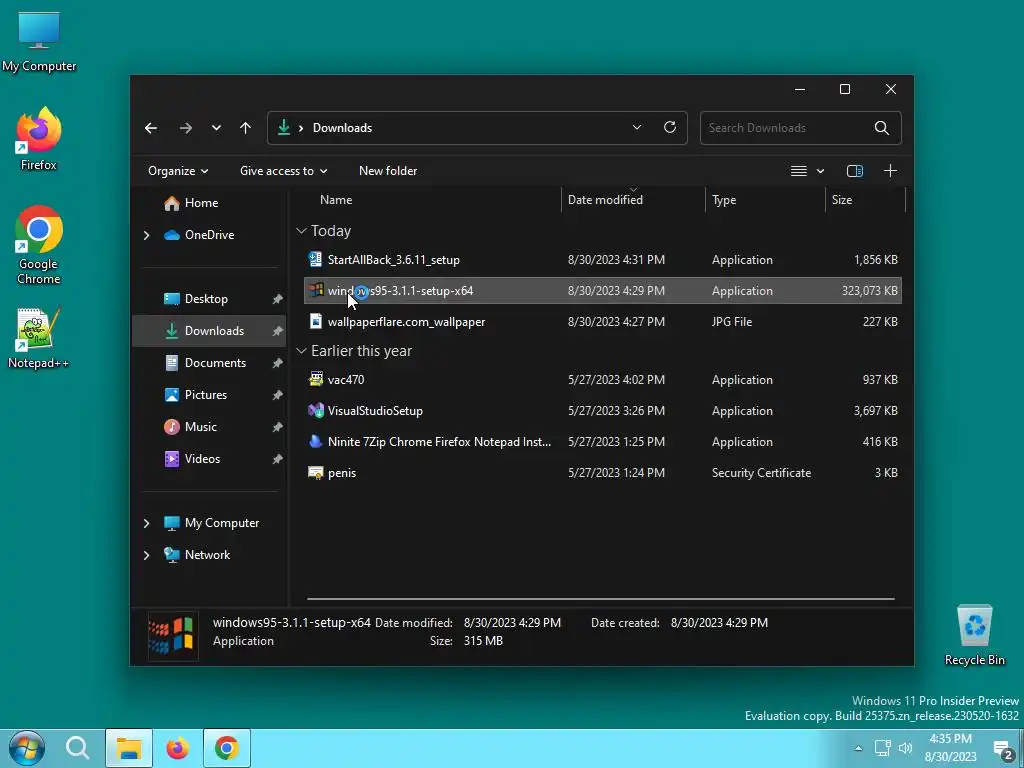Click the plus icon in toolbar
This screenshot has height=768, width=1024.
click(x=890, y=171)
